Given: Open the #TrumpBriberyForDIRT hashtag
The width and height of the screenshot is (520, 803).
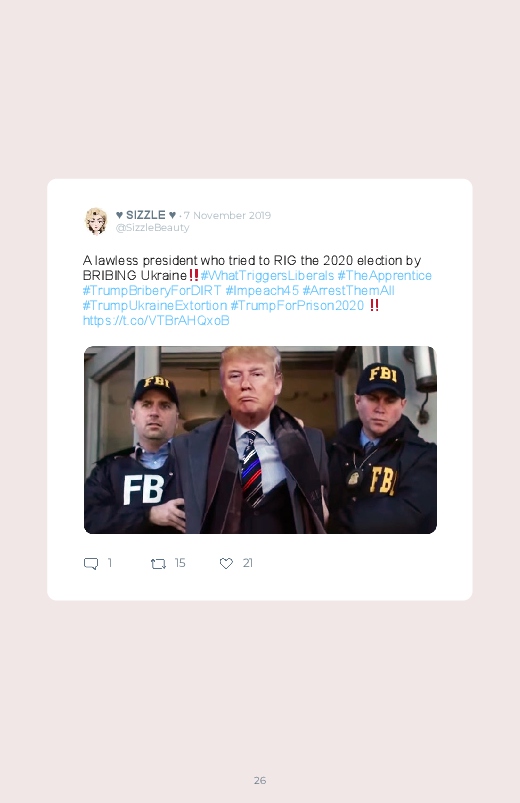Looking at the screenshot, I should (x=152, y=290).
